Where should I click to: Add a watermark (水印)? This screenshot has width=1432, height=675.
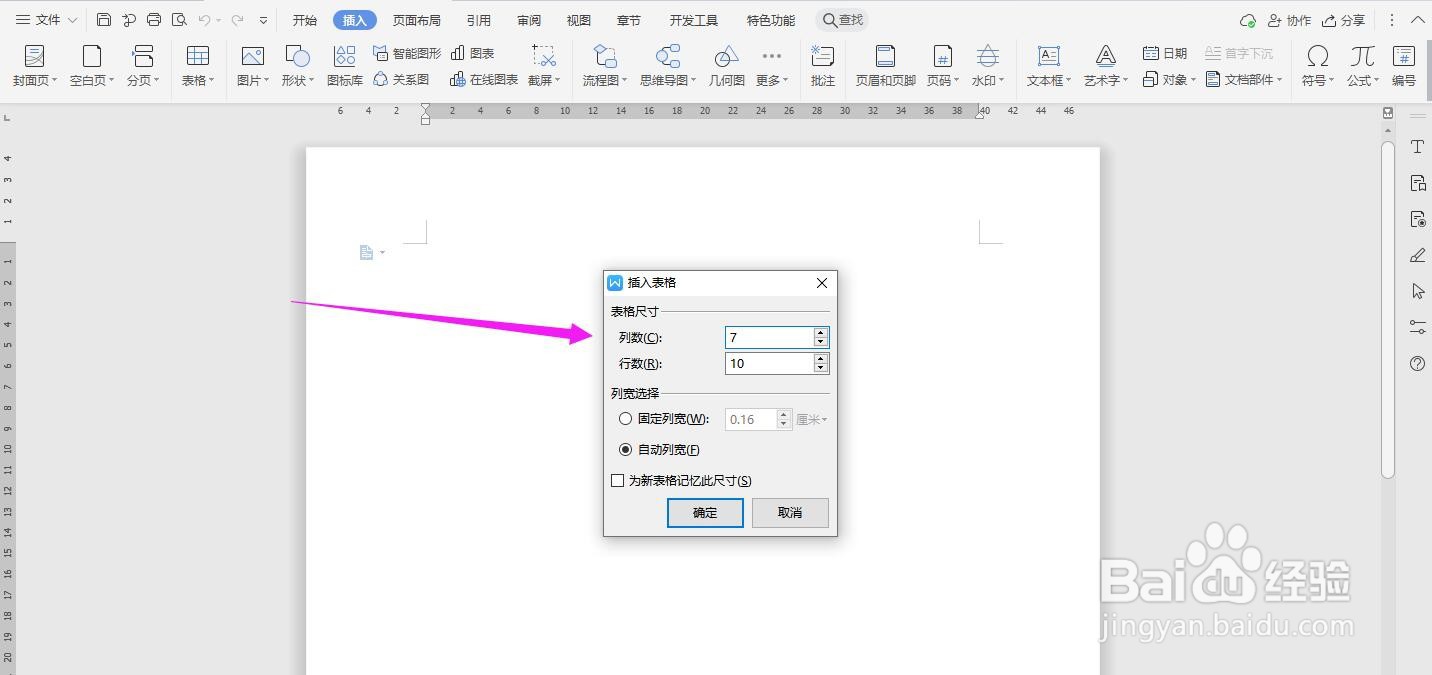988,66
